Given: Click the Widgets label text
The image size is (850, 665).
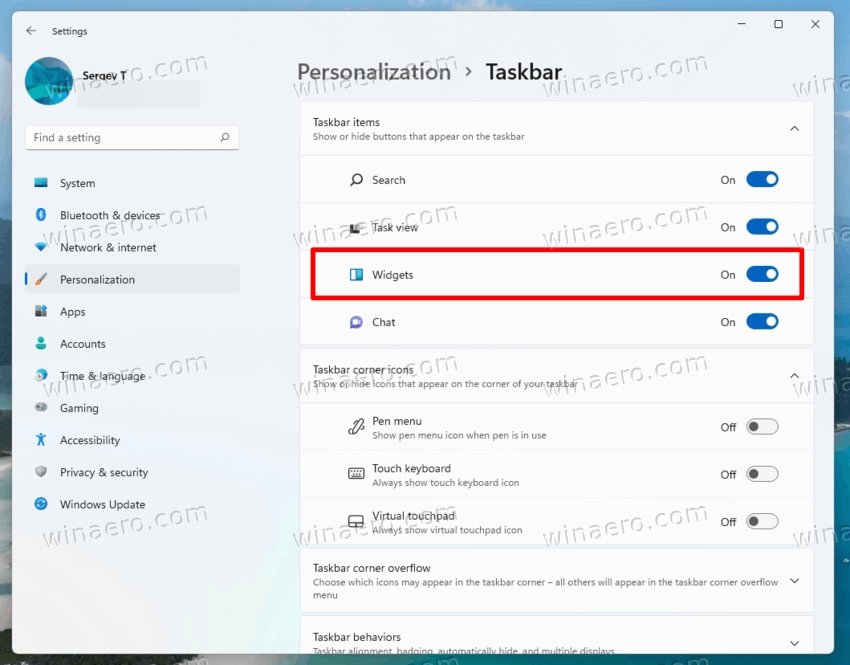Looking at the screenshot, I should pyautogui.click(x=392, y=275).
